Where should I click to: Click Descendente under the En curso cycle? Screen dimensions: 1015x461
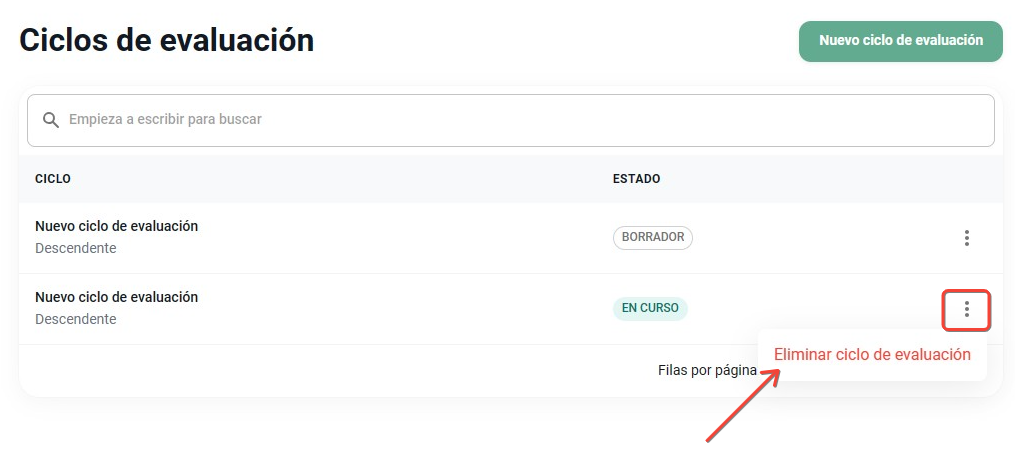tap(76, 319)
